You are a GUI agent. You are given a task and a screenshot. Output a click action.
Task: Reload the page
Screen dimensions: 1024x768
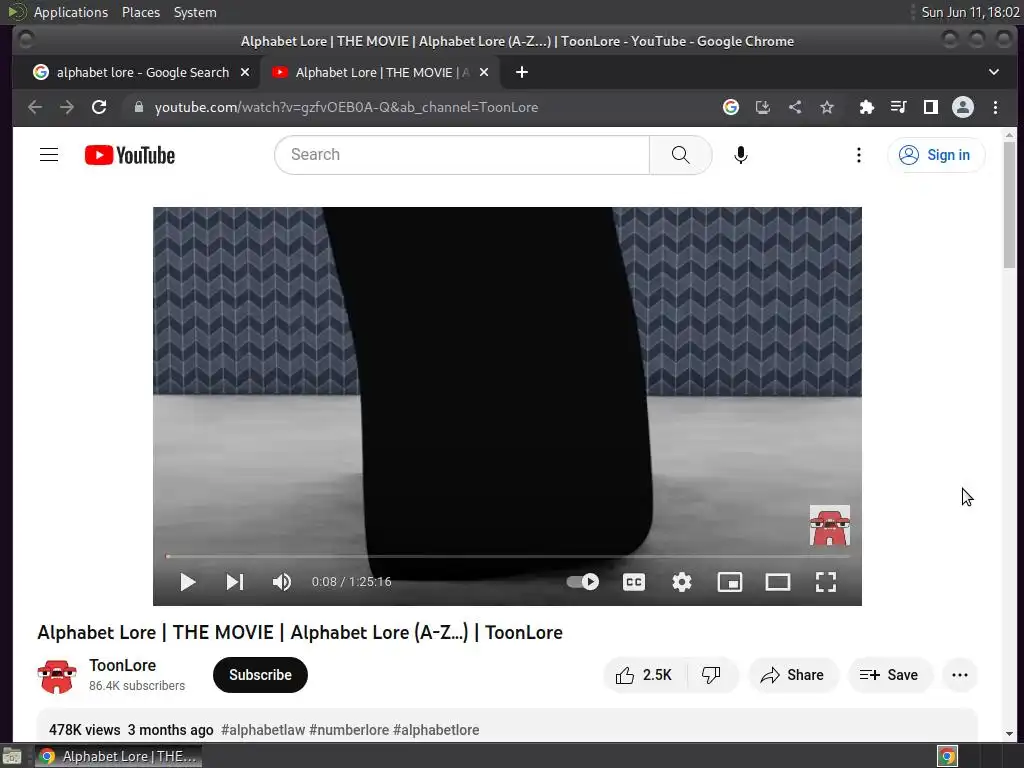pyautogui.click(x=99, y=107)
